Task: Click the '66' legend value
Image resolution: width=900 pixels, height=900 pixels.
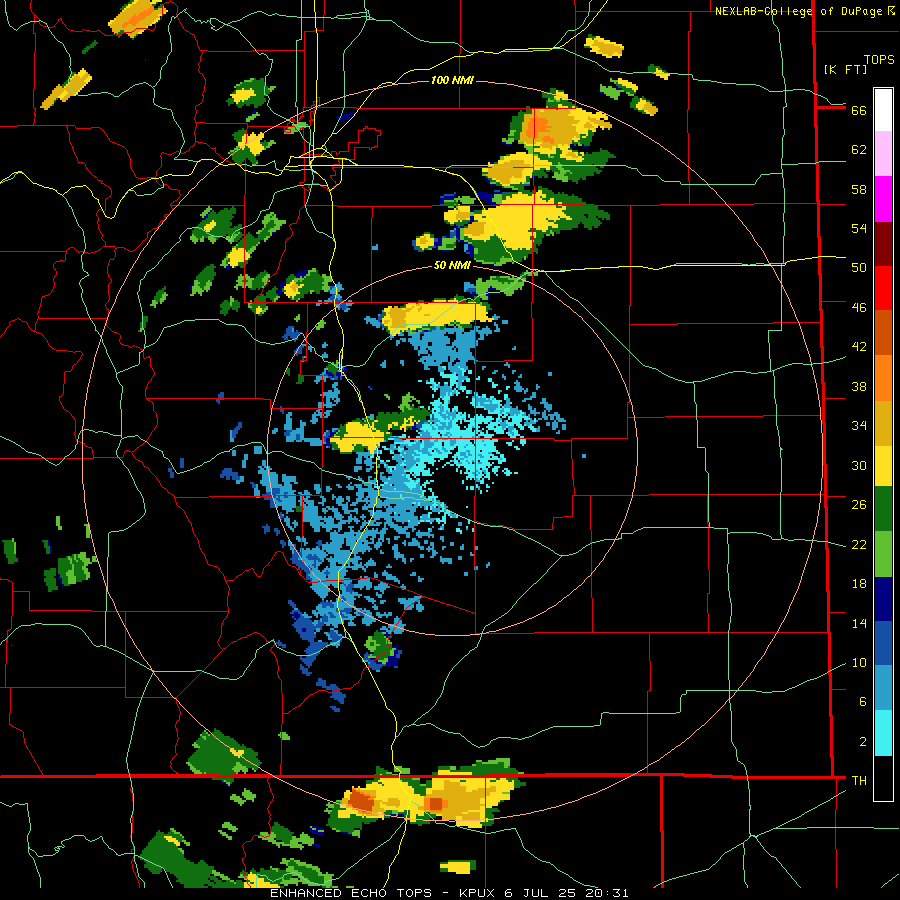Action: click(859, 111)
